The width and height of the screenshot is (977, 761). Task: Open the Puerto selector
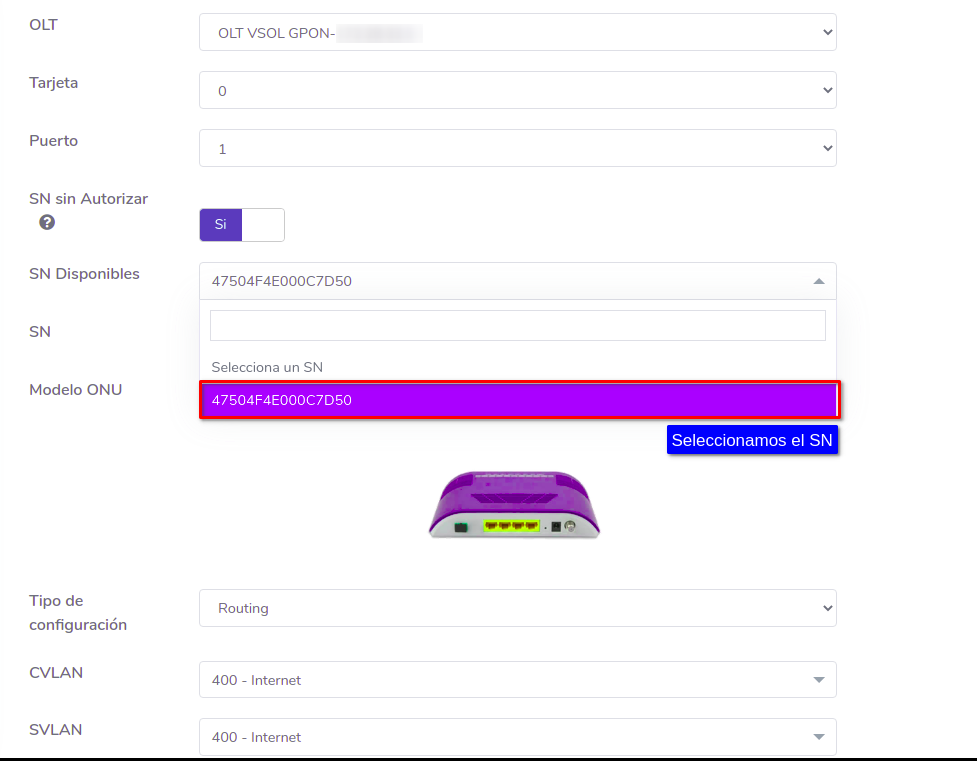(517, 149)
